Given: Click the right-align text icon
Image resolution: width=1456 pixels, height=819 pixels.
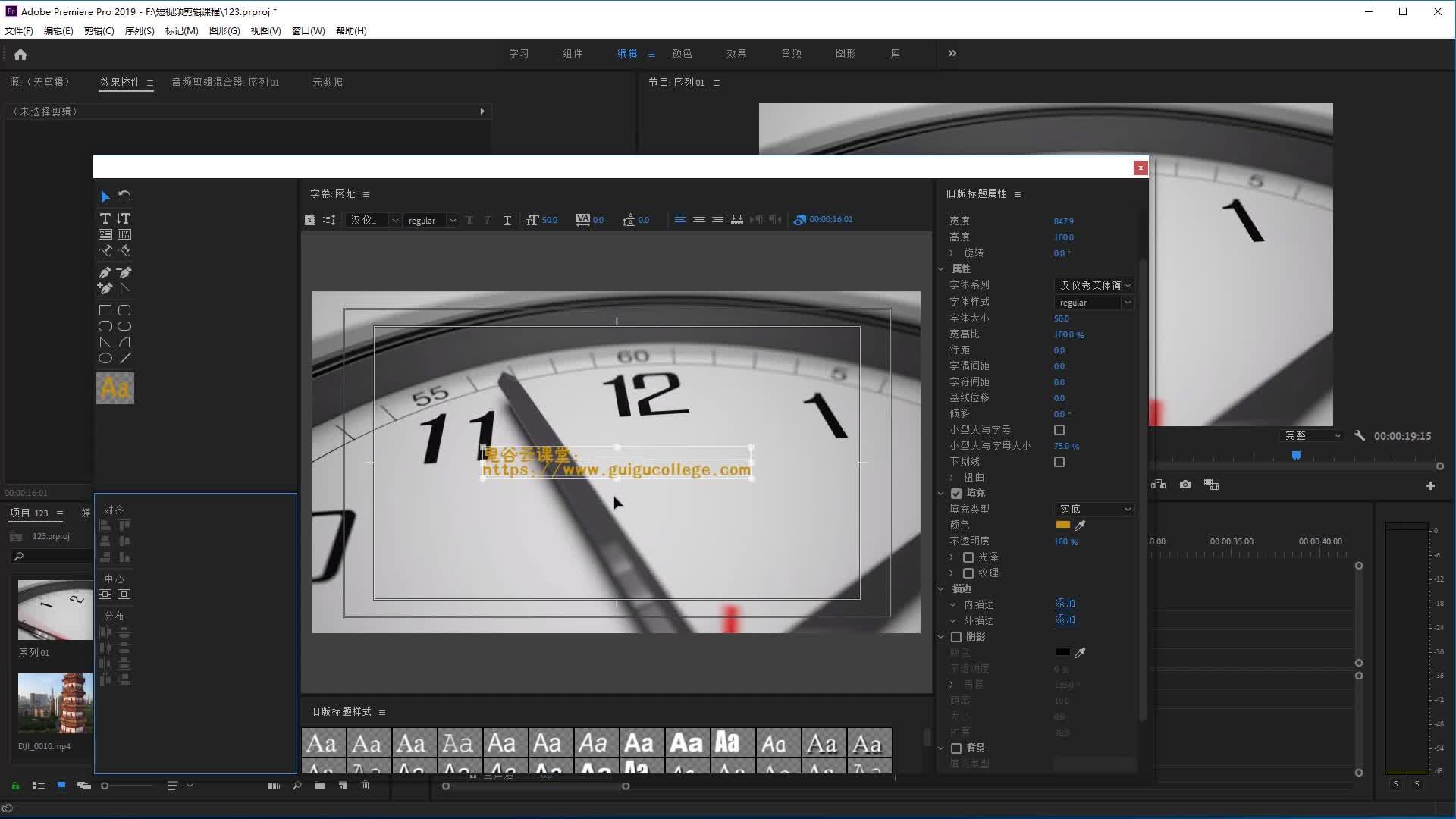Looking at the screenshot, I should [717, 220].
